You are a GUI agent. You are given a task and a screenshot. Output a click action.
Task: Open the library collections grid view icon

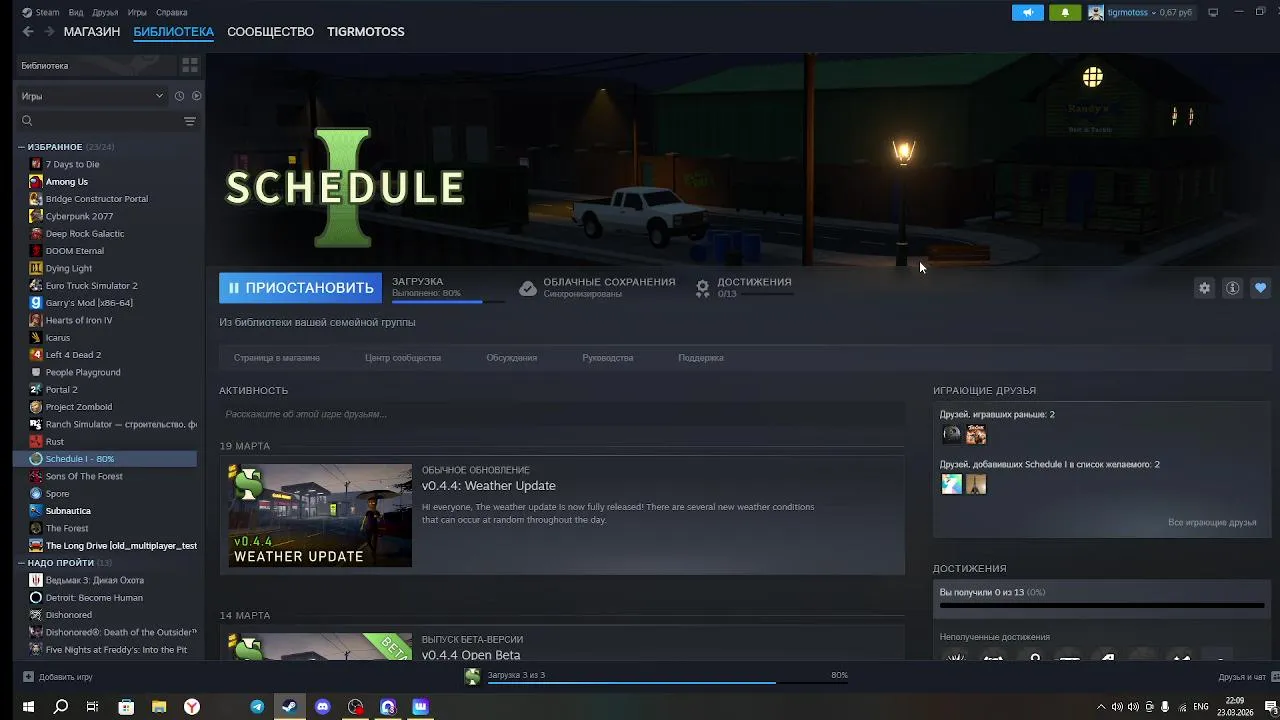190,65
